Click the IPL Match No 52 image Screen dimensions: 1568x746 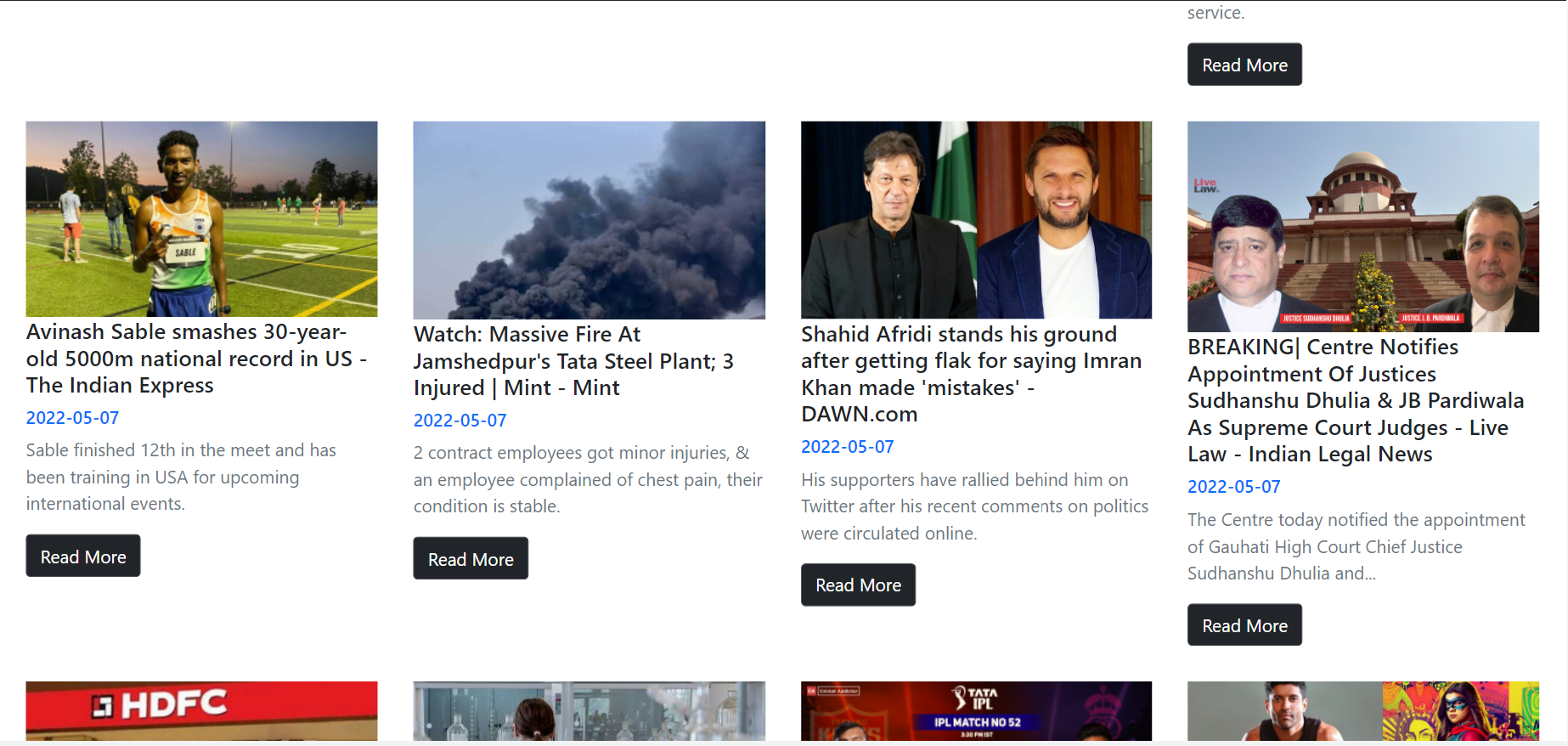(x=976, y=711)
